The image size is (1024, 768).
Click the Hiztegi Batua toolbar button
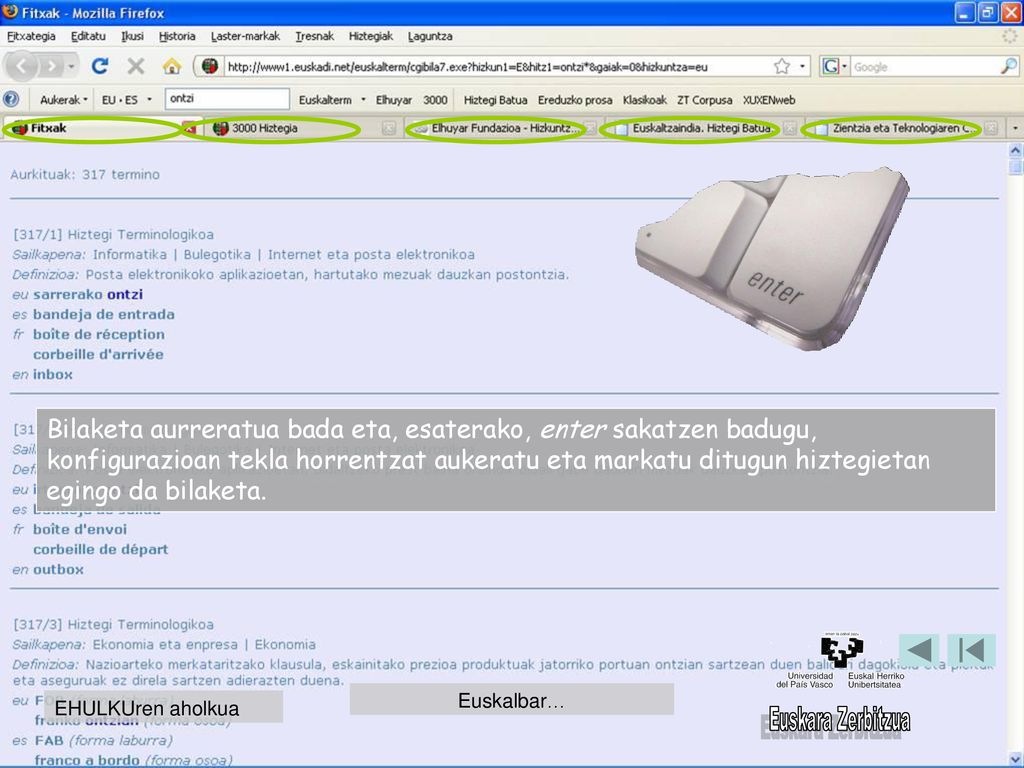[495, 100]
